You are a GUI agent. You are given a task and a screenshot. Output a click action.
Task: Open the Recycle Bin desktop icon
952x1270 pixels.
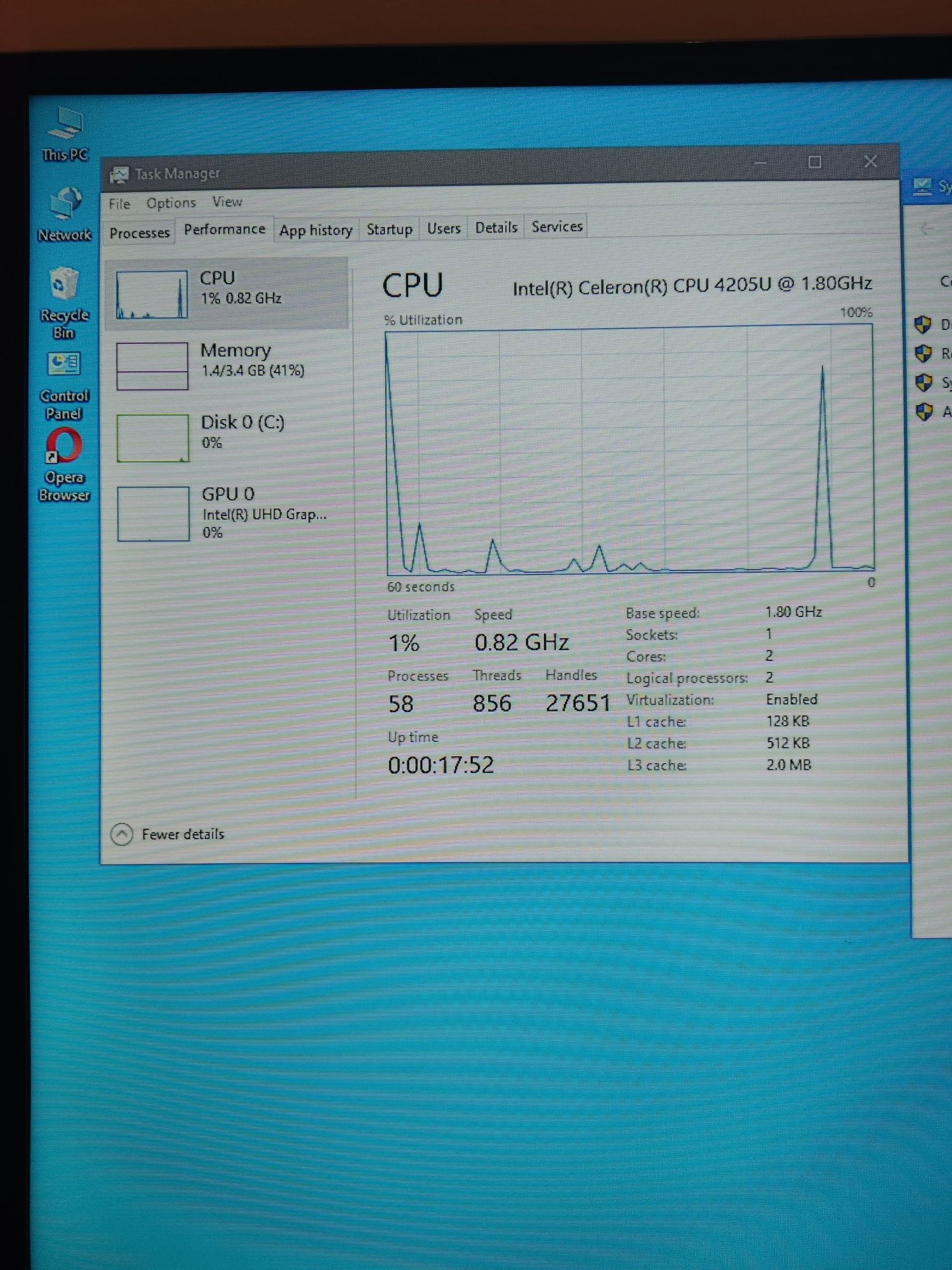pyautogui.click(x=64, y=304)
